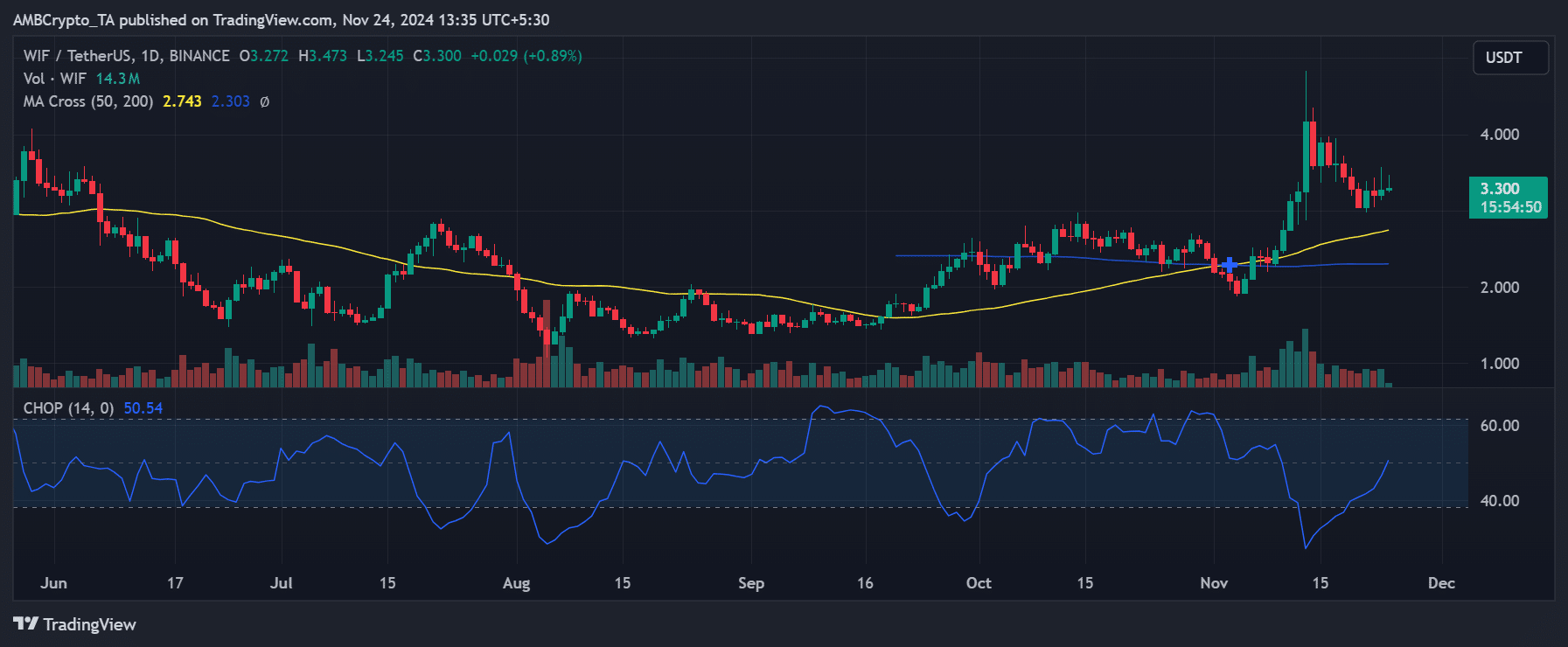Click the ø symbol after MA values
The height and width of the screenshot is (647, 1568).
point(265,102)
